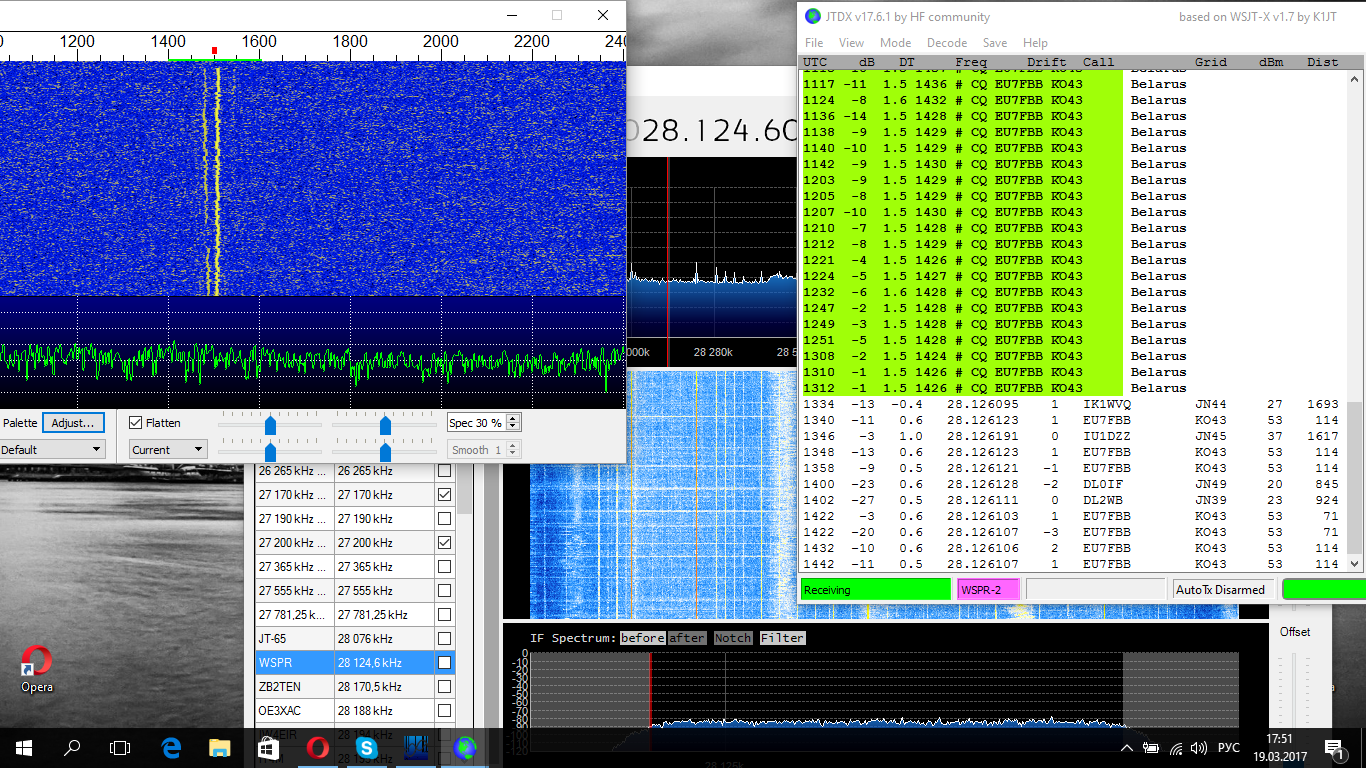Open the notification Action Center icon

pos(1333,747)
